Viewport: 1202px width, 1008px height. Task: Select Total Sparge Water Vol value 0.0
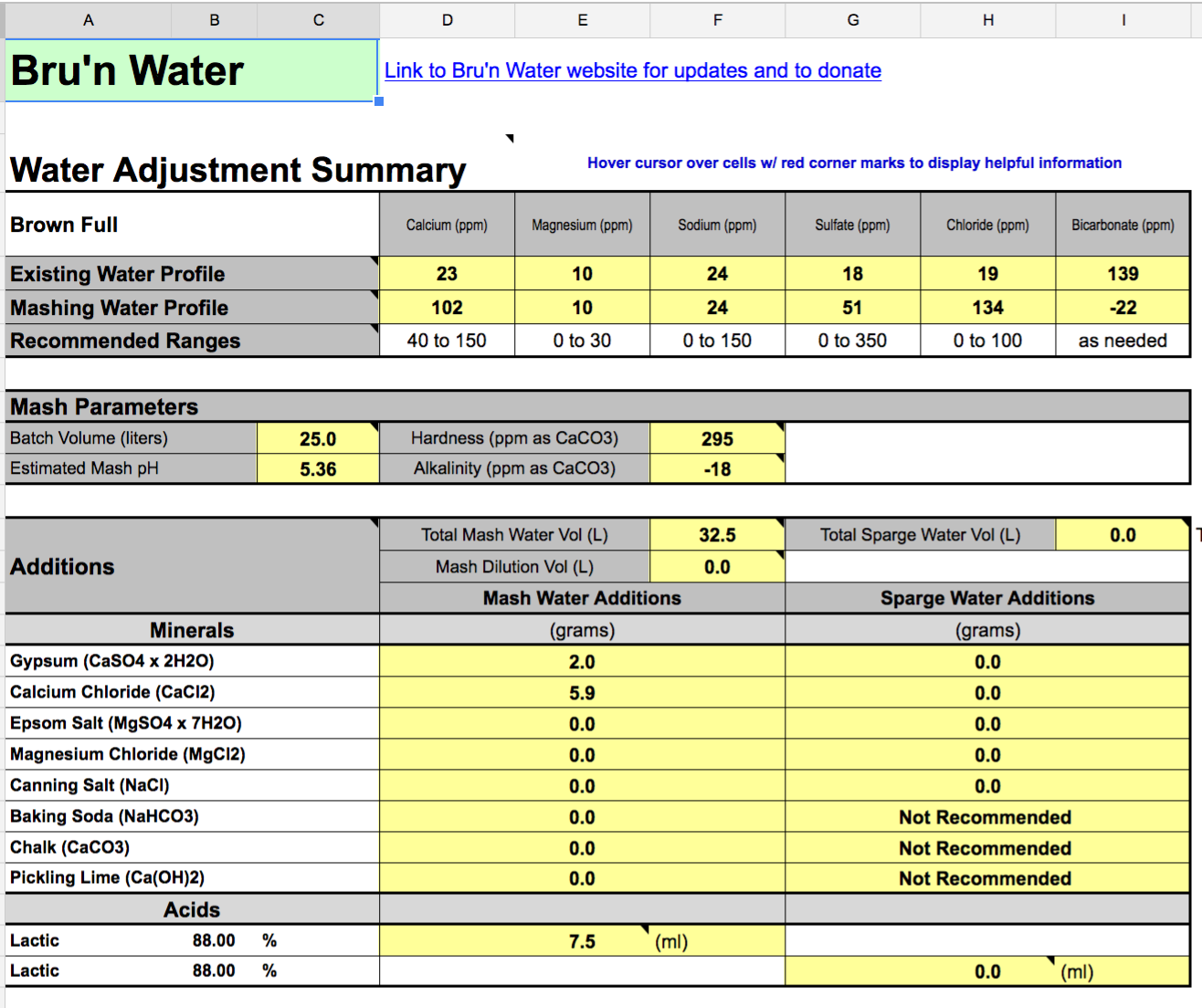click(1123, 535)
